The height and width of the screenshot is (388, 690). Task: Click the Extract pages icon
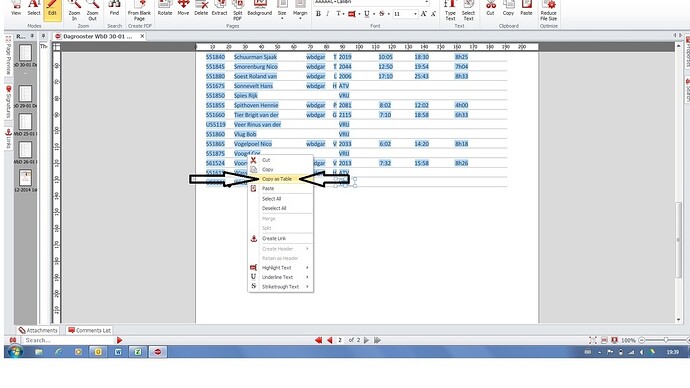[x=219, y=8]
